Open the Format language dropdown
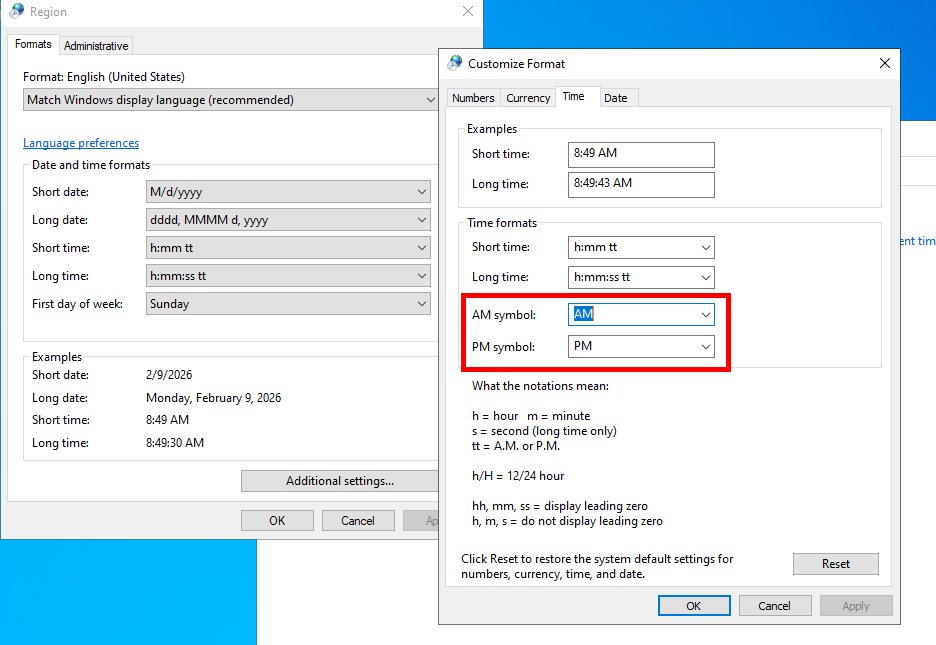Image resolution: width=936 pixels, height=645 pixels. [231, 100]
